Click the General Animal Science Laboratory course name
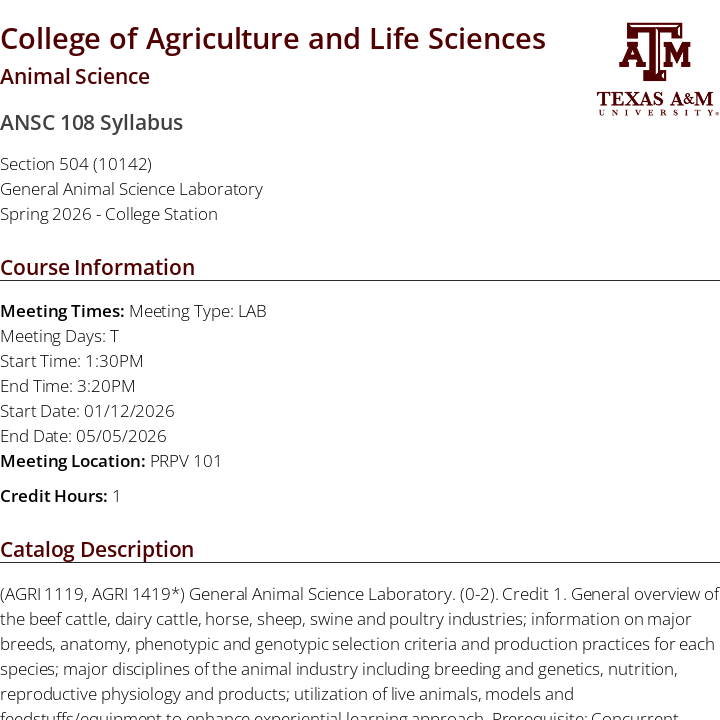The width and height of the screenshot is (720, 720). click(131, 189)
